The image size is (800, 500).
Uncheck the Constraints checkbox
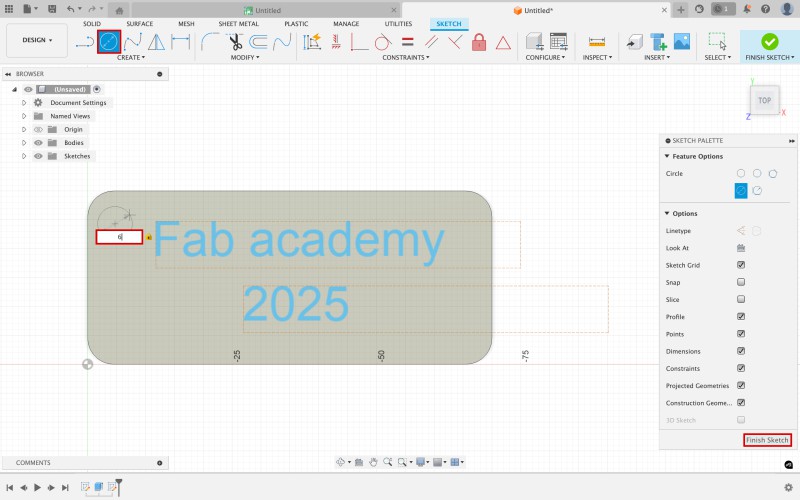pyautogui.click(x=741, y=368)
